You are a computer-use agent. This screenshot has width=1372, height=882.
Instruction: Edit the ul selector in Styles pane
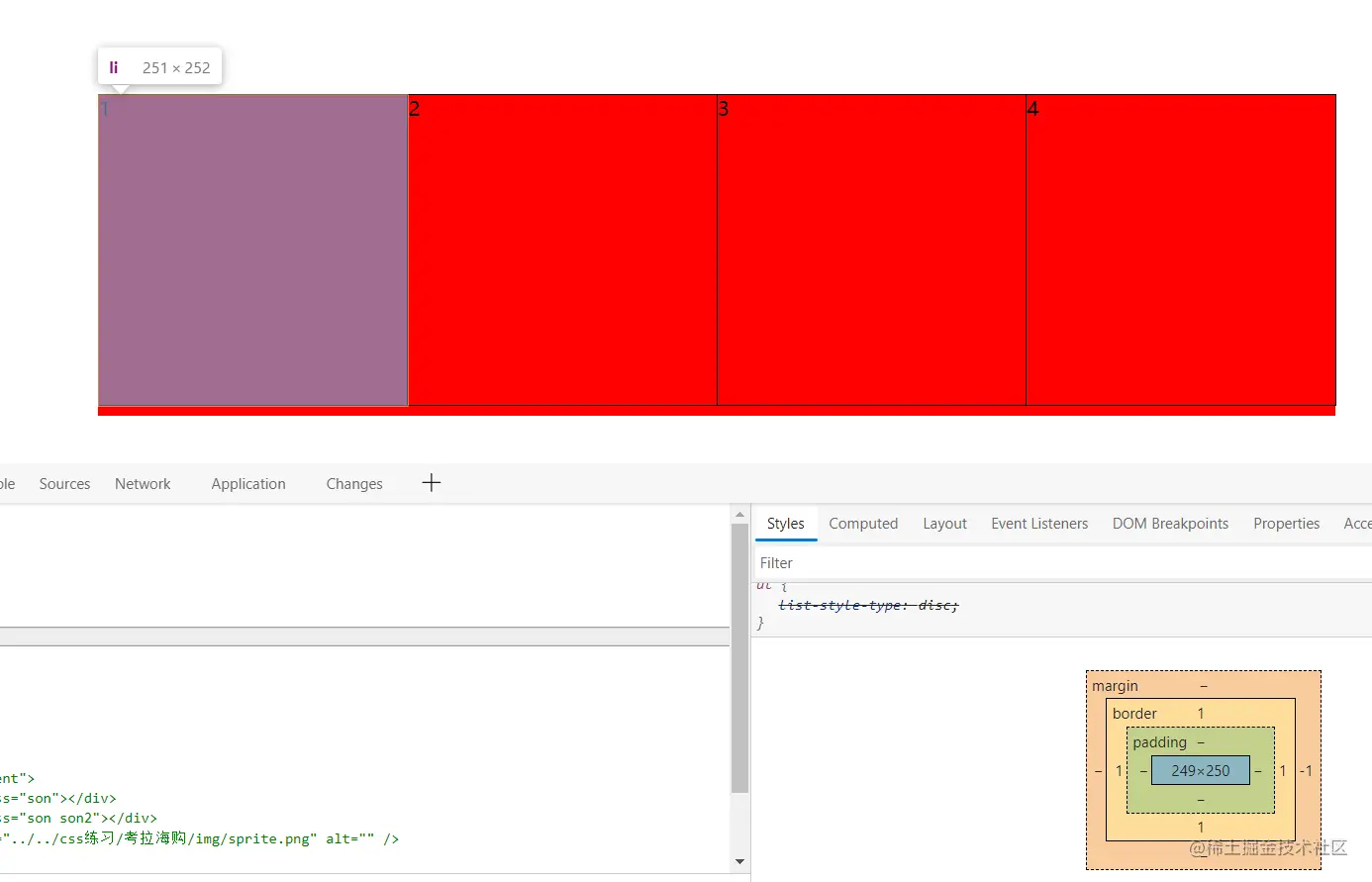tap(762, 584)
